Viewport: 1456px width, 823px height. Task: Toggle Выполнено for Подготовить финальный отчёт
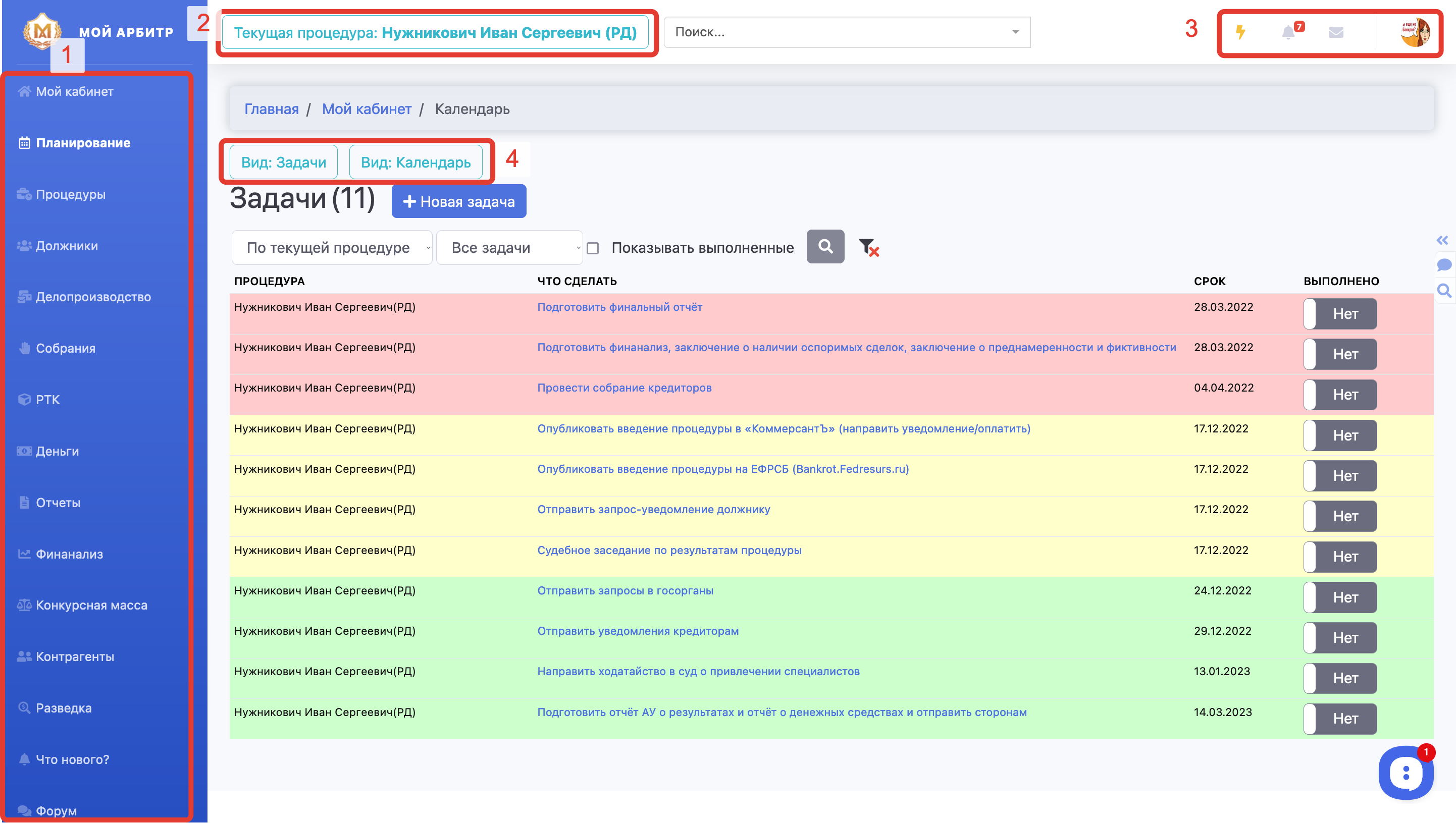coord(1339,314)
